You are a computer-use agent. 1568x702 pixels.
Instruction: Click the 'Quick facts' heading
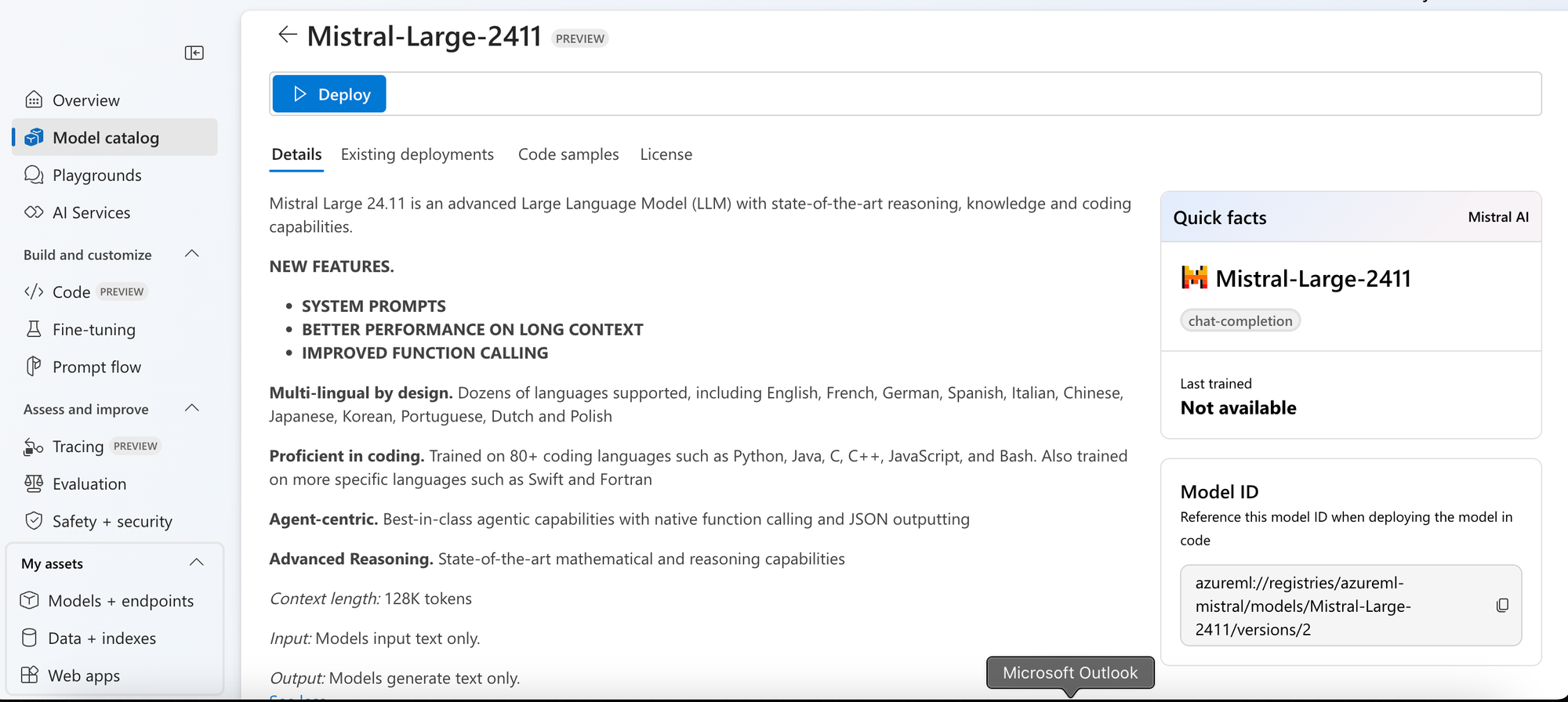tap(1220, 218)
